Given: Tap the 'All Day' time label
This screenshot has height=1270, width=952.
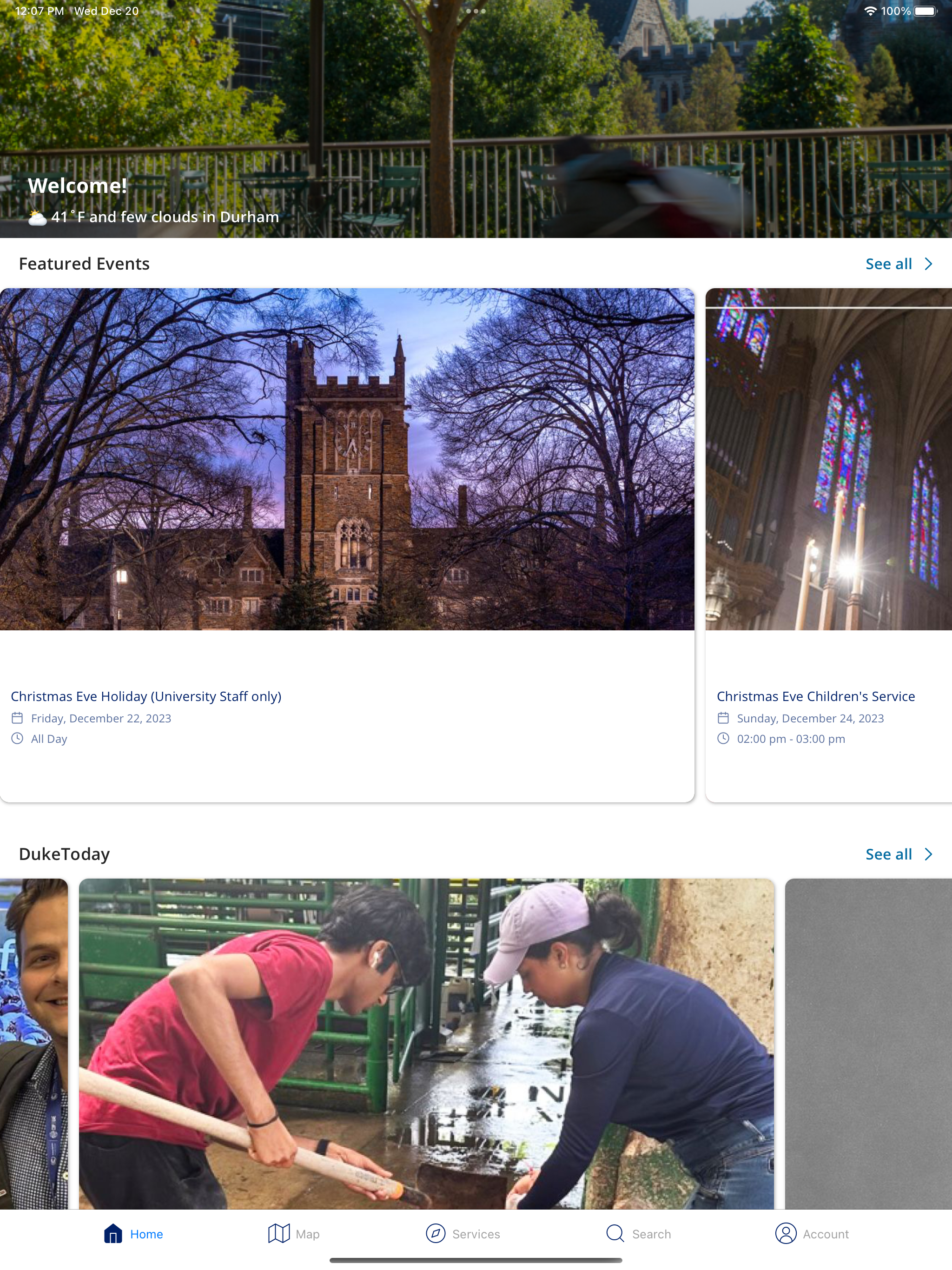Looking at the screenshot, I should point(49,739).
